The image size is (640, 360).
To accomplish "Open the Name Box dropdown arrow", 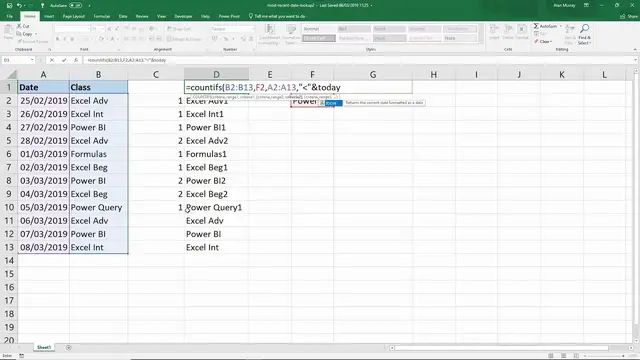I will click(32, 60).
